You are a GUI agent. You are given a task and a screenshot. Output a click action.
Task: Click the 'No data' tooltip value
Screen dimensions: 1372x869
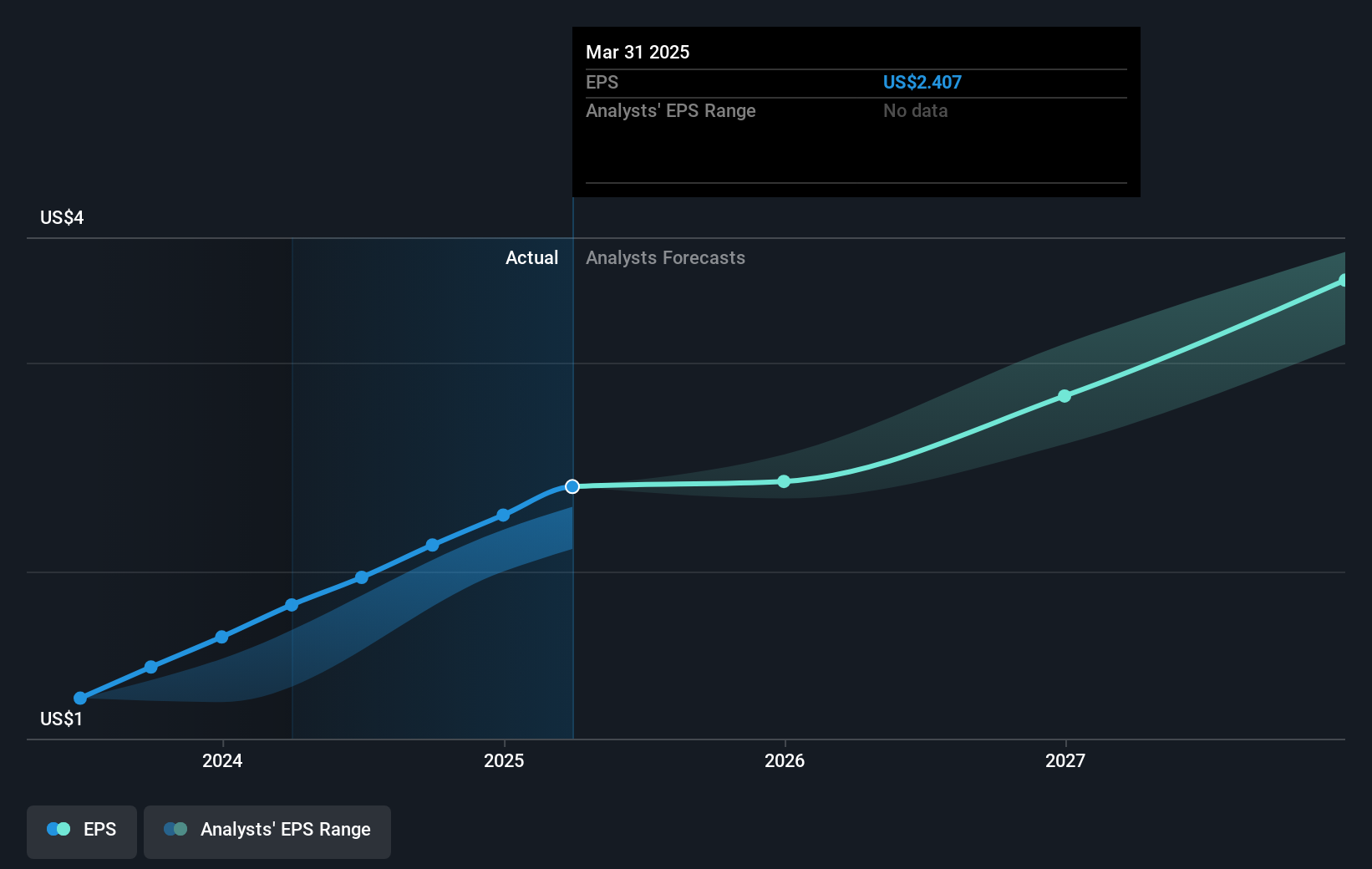(x=916, y=111)
